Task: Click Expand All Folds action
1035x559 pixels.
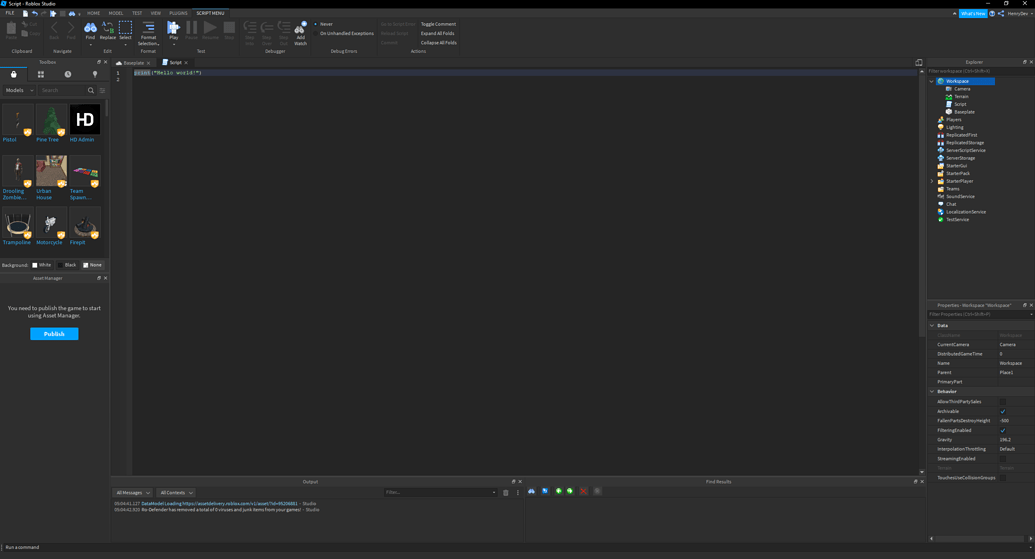Action: pos(438,33)
